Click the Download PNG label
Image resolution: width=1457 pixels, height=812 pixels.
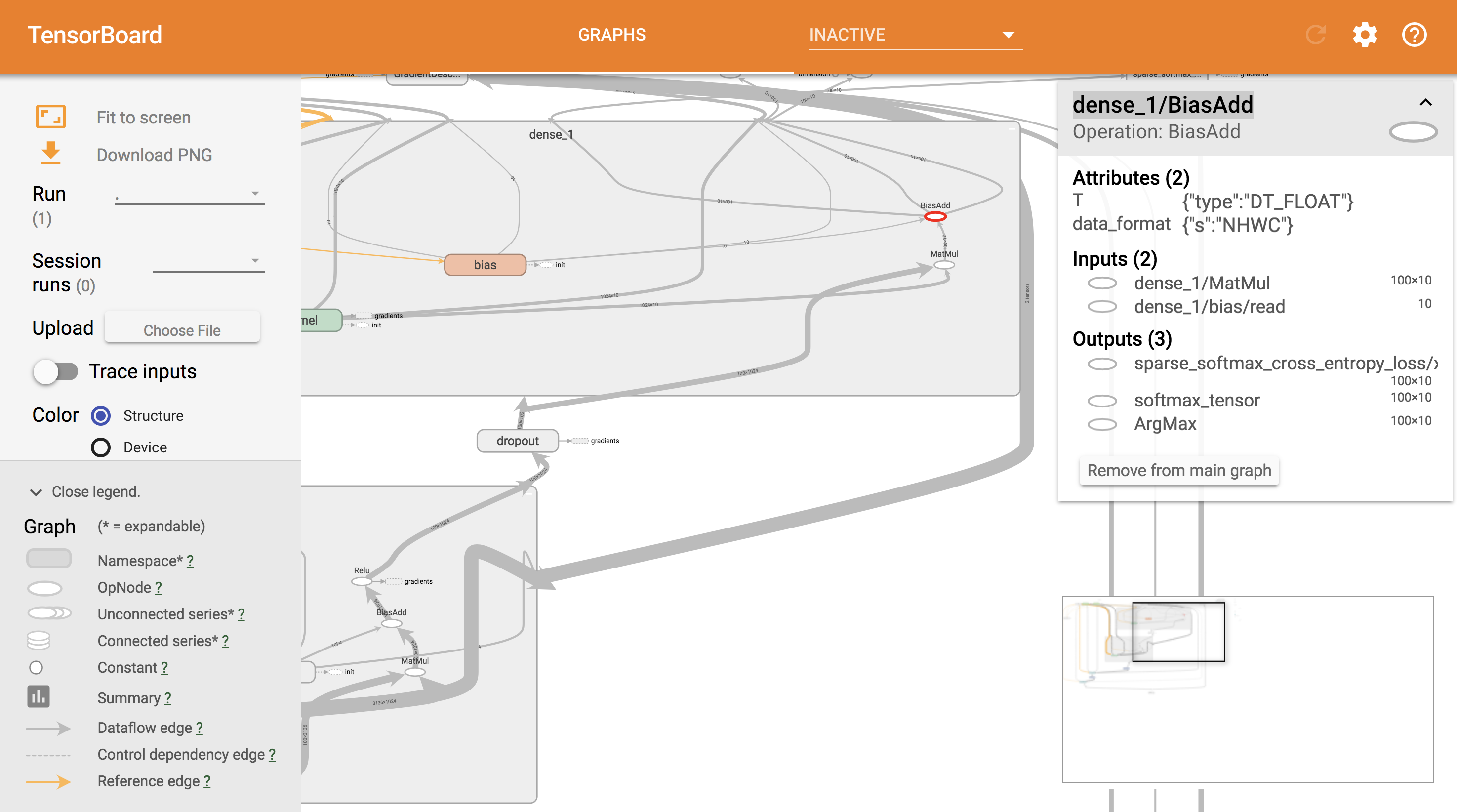pos(154,155)
